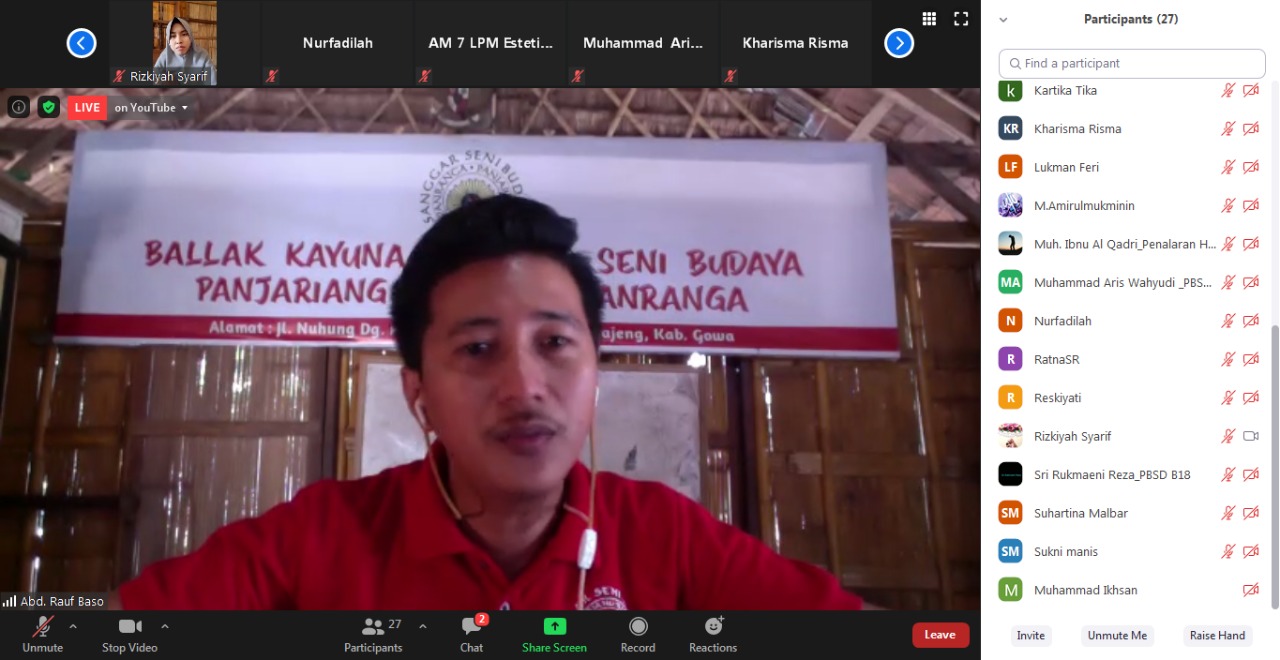Click the red LIVE streaming badge
The width and height of the screenshot is (1280, 660).
click(x=86, y=107)
